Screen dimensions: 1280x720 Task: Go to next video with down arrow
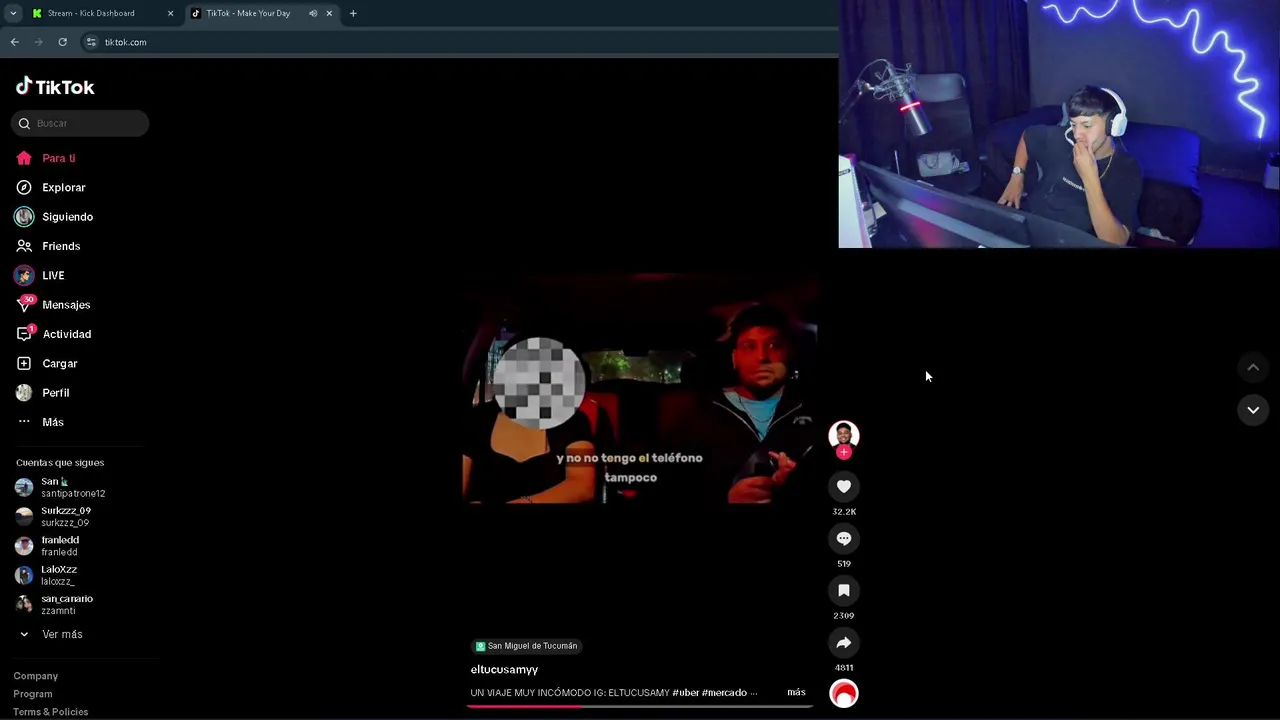pos(1253,410)
